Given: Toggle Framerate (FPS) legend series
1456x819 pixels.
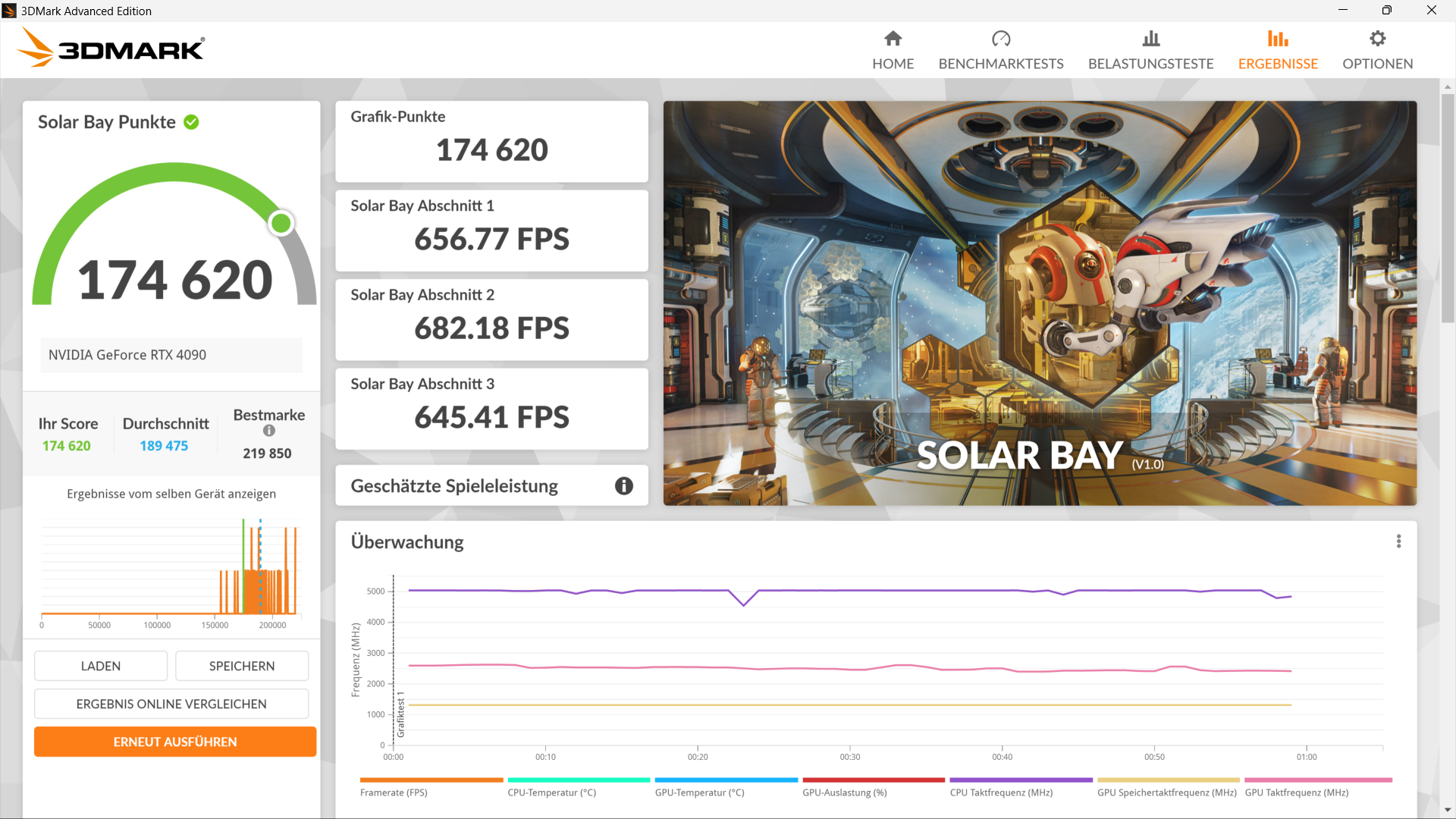Looking at the screenshot, I should (x=394, y=792).
